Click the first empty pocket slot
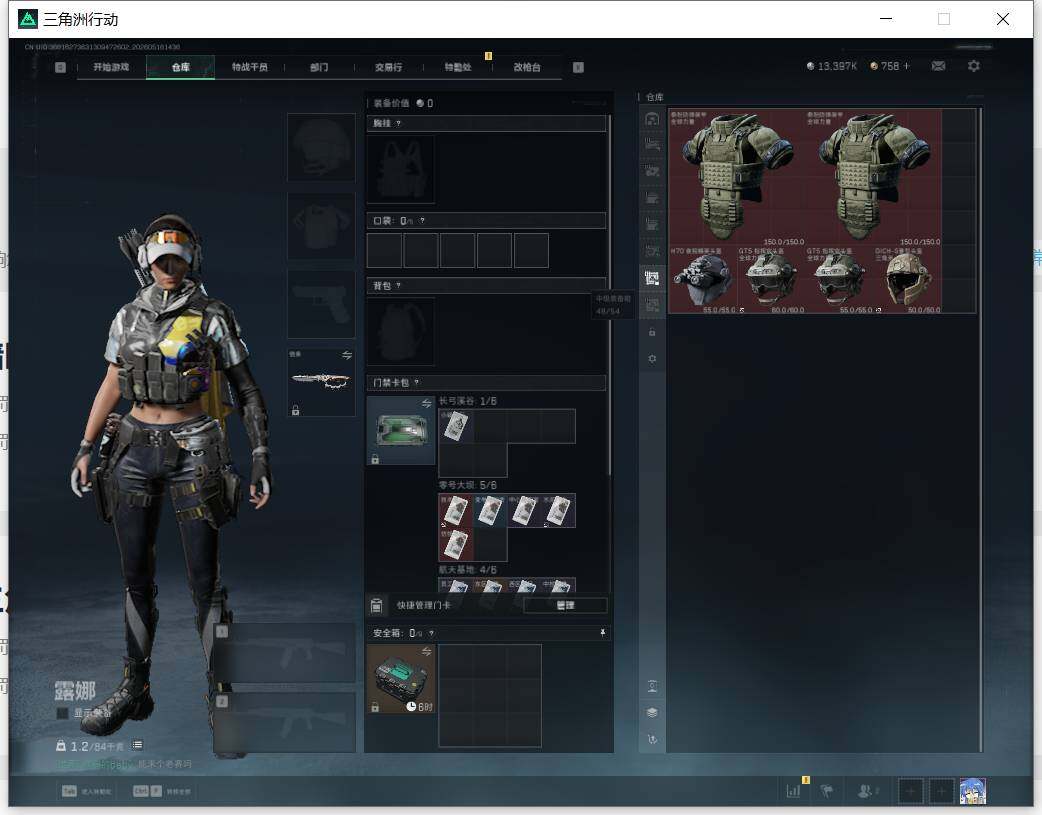1042x815 pixels. coord(384,251)
